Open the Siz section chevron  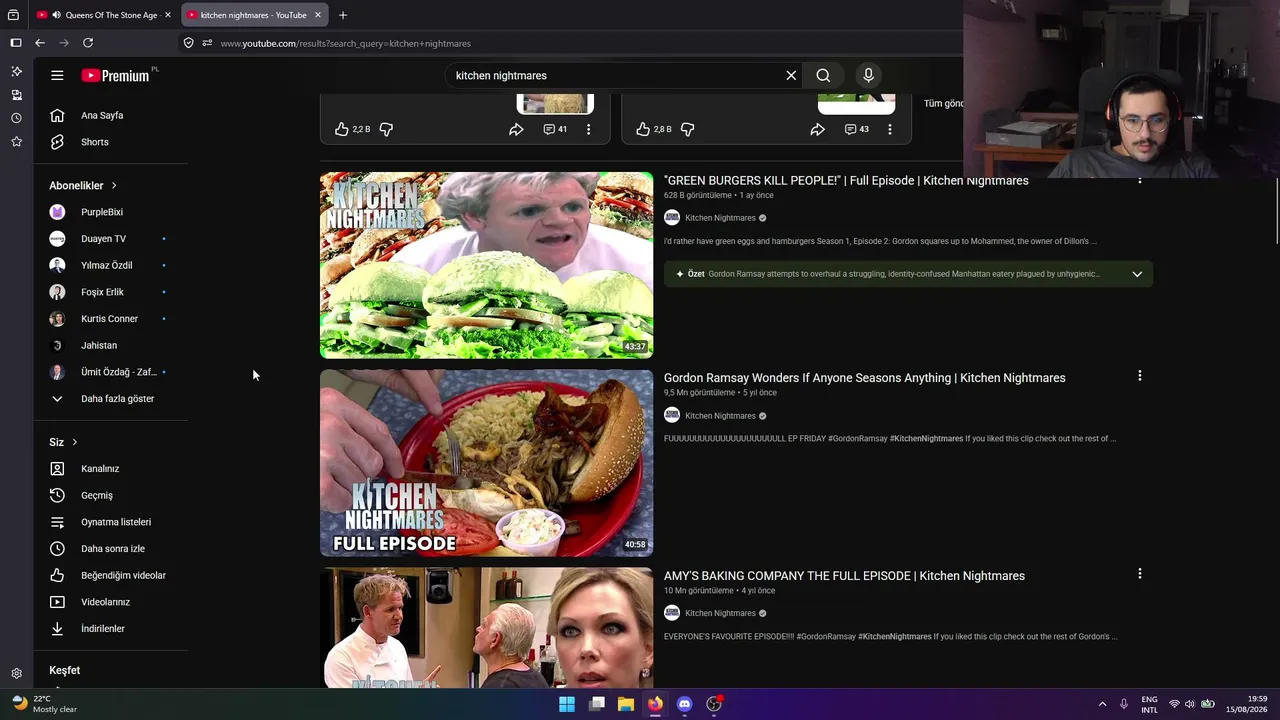point(74,442)
